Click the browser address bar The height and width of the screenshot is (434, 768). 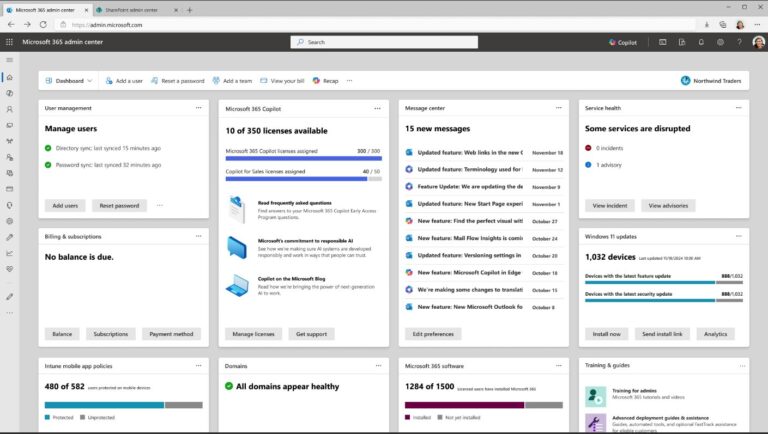(377, 24)
